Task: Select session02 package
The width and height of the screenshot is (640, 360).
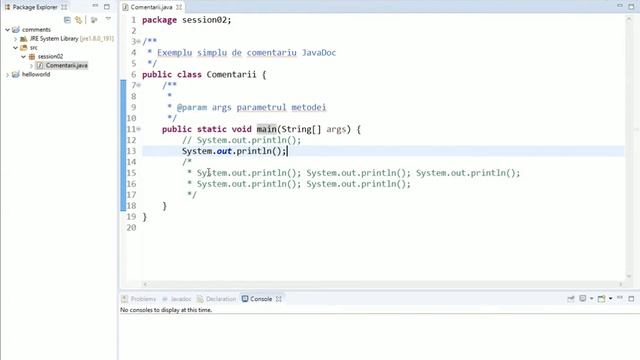Action: (x=50, y=56)
